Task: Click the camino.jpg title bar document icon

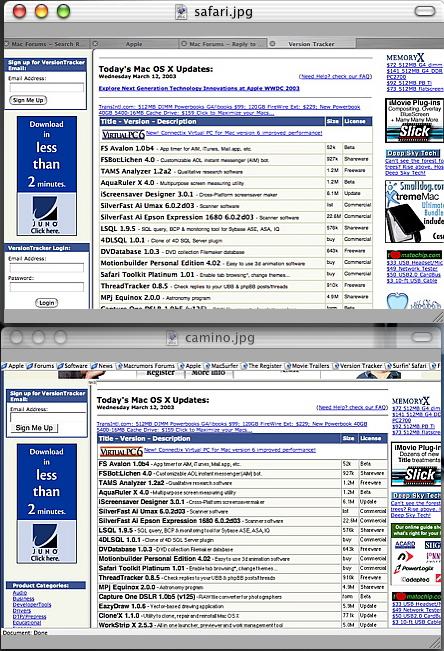Action: click(172, 338)
